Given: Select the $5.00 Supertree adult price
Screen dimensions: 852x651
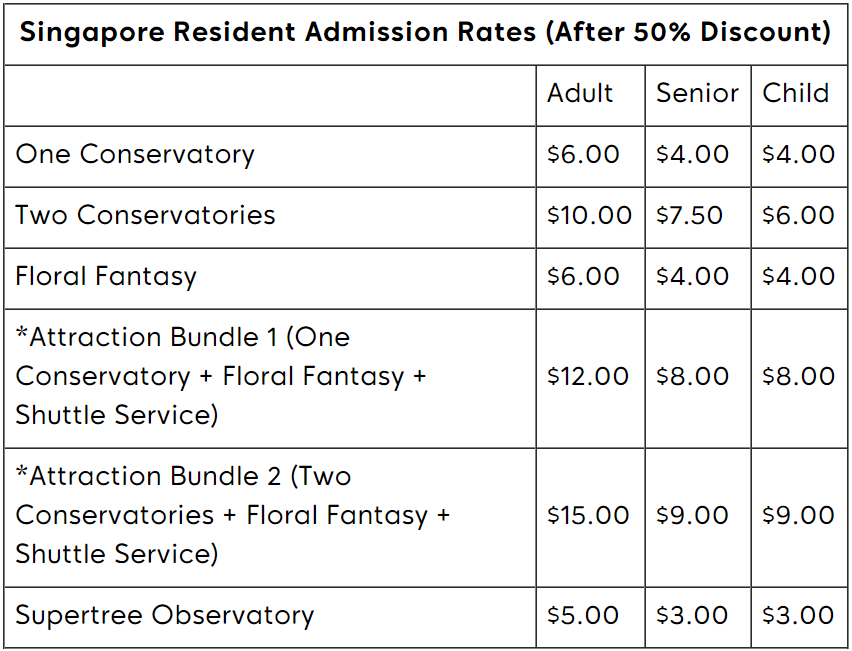Looking at the screenshot, I should click(582, 615).
